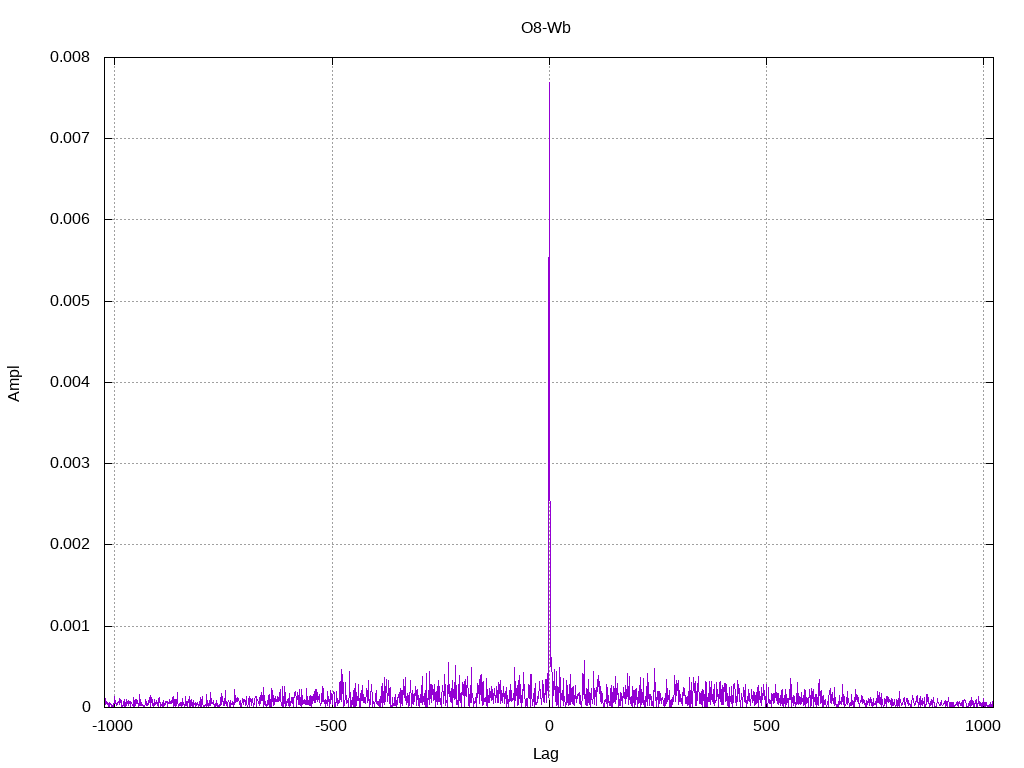Click the 0.004 y-axis tick value
The height and width of the screenshot is (768, 1024).
[x=70, y=382]
